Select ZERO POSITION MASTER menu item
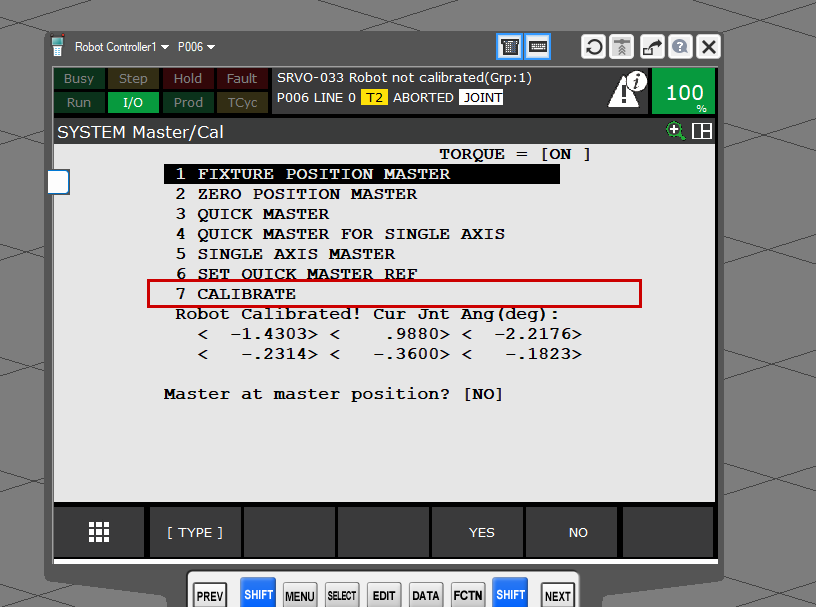Viewport: 816px width, 607px height. click(306, 194)
